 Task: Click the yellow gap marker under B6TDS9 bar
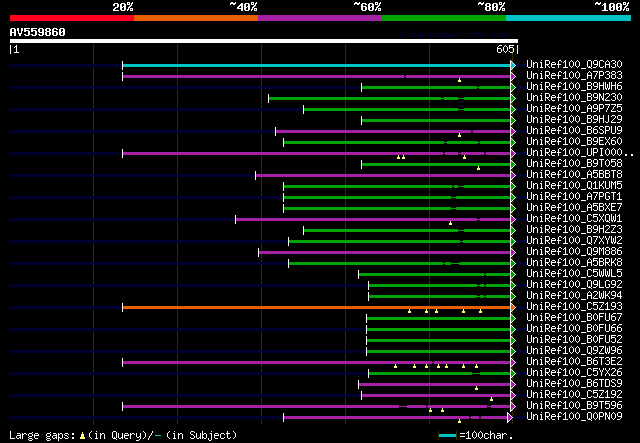477,388
